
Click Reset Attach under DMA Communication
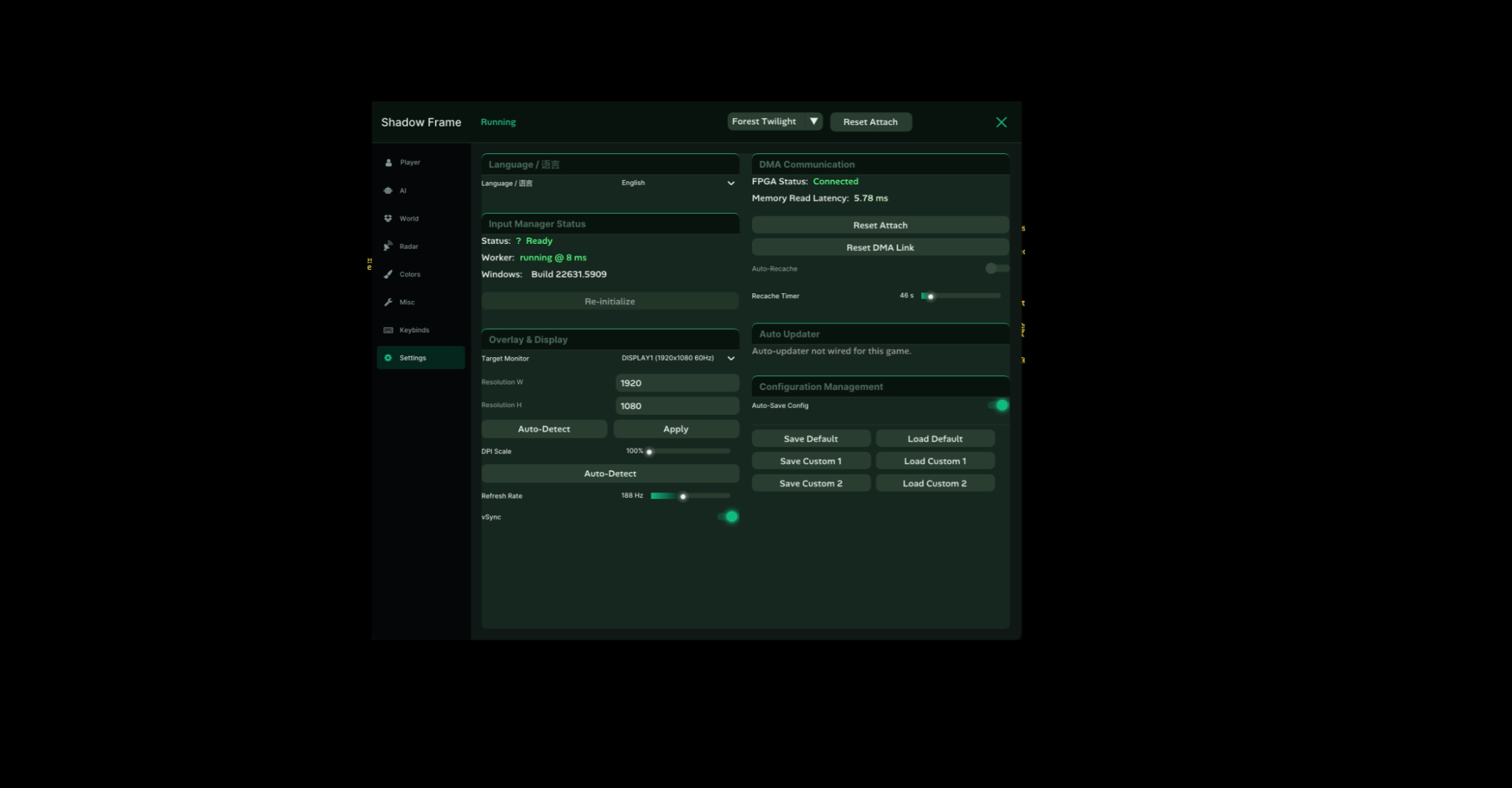[880, 225]
